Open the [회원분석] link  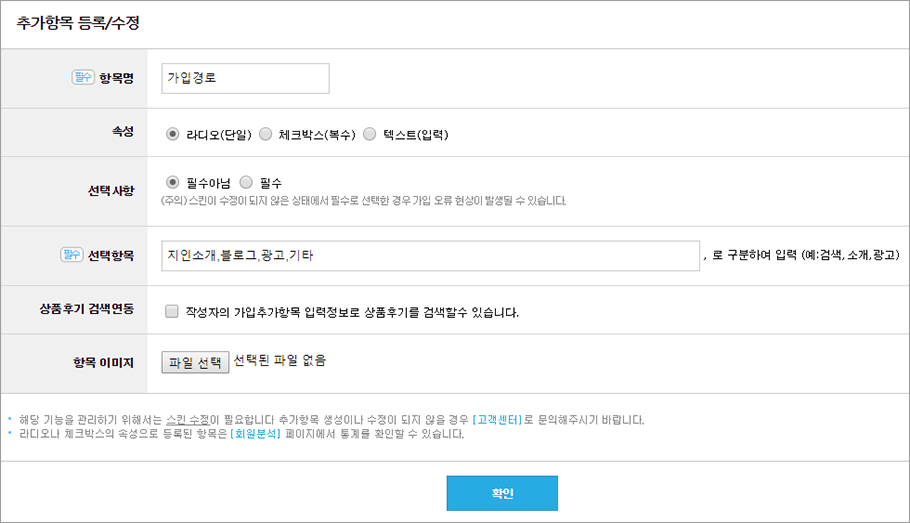[255, 434]
